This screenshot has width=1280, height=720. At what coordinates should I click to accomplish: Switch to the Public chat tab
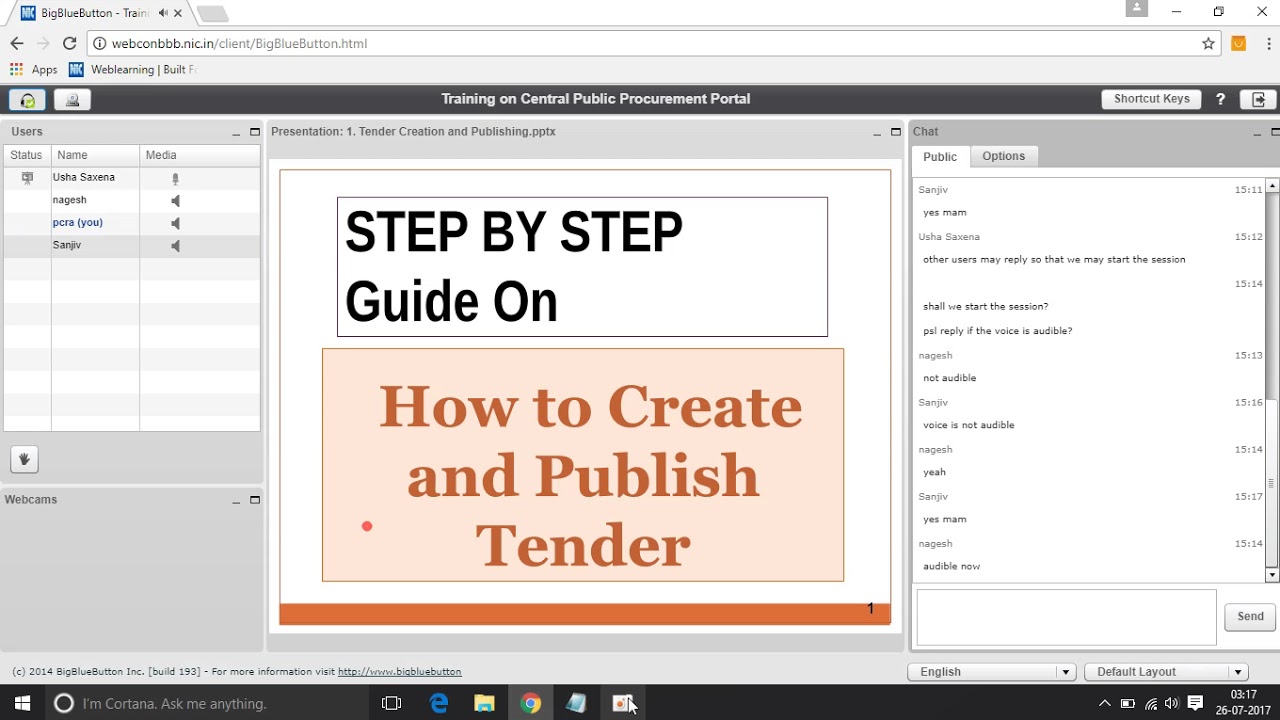(940, 157)
